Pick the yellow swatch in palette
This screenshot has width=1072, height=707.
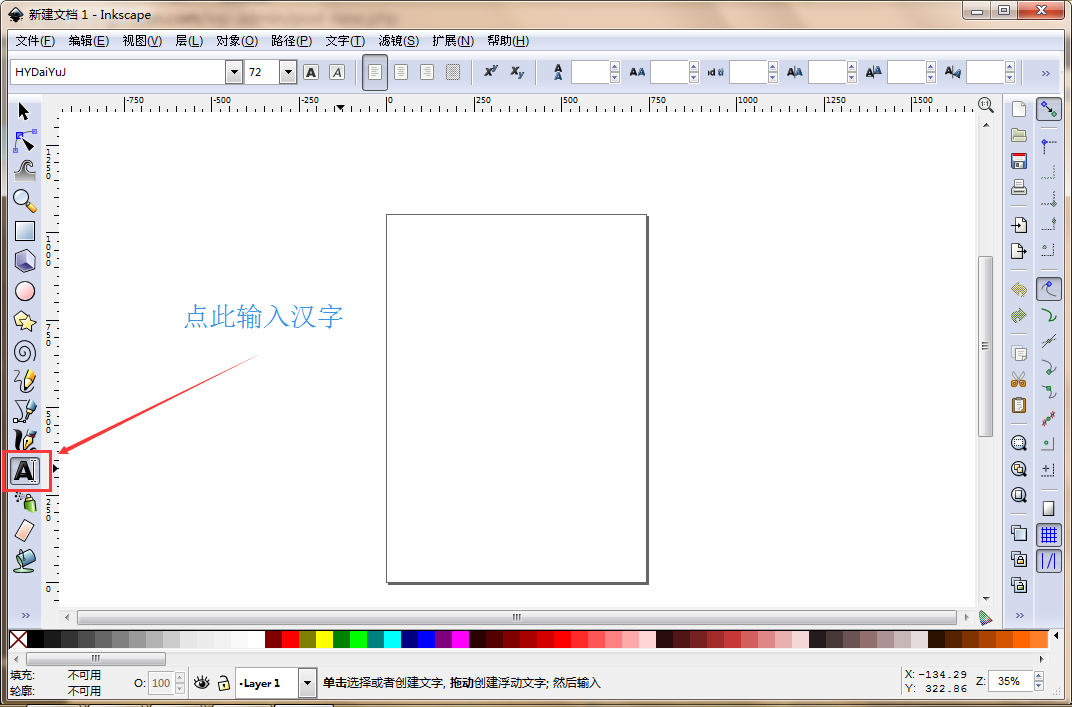tap(324, 639)
